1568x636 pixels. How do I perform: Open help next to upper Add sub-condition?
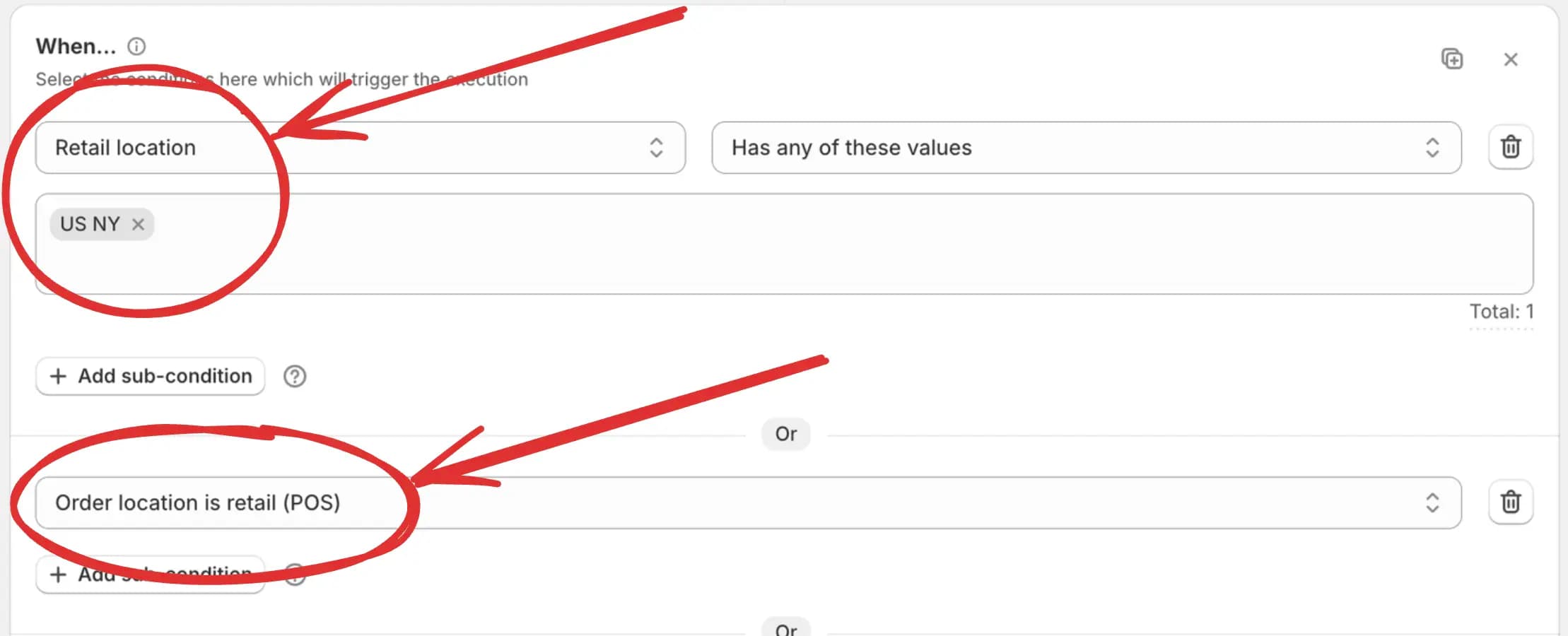(295, 376)
